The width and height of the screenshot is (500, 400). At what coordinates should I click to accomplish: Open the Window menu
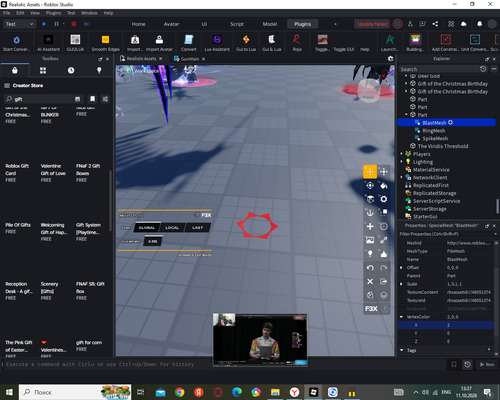click(x=89, y=13)
